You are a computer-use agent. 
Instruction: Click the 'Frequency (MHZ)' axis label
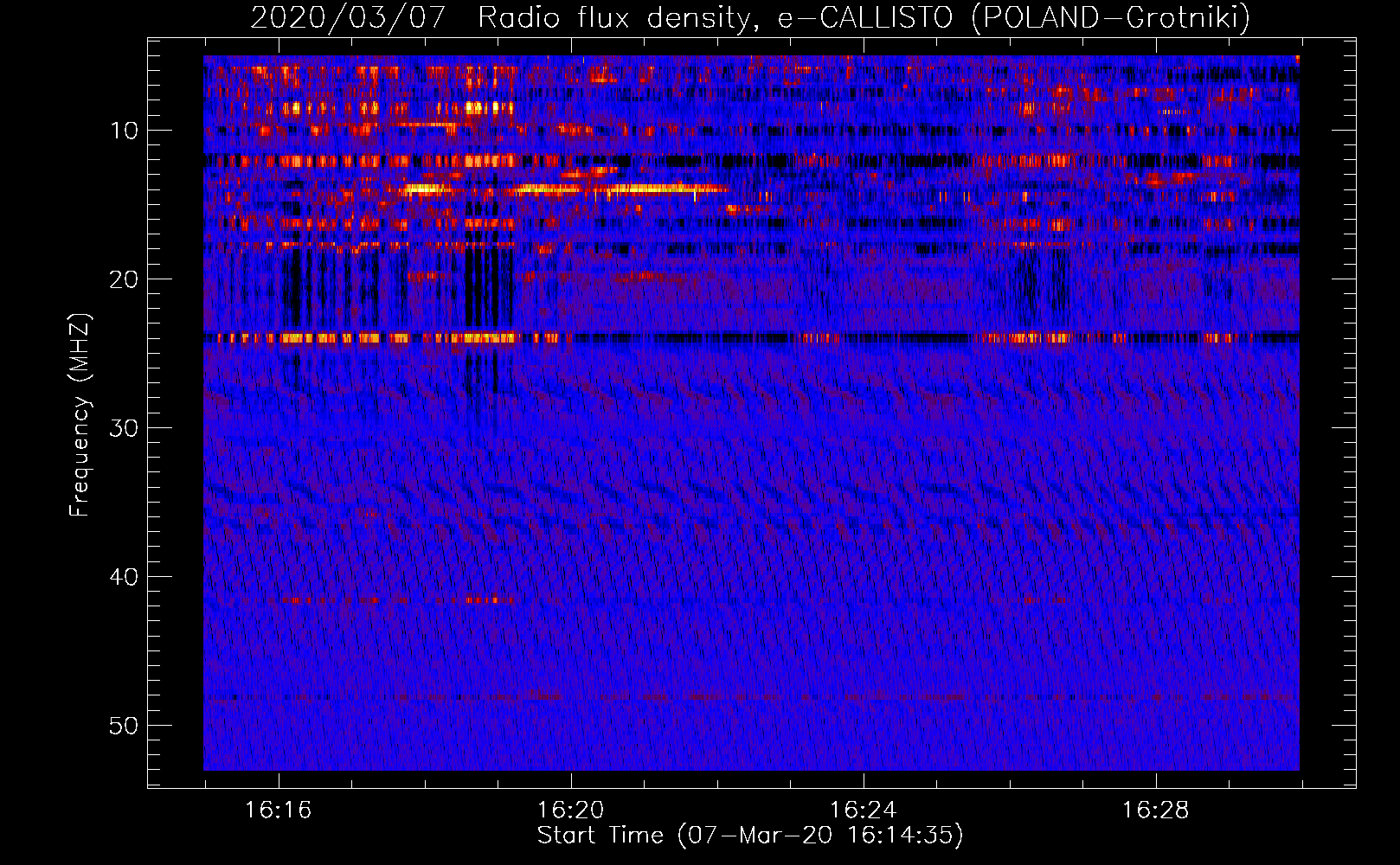pos(80,415)
